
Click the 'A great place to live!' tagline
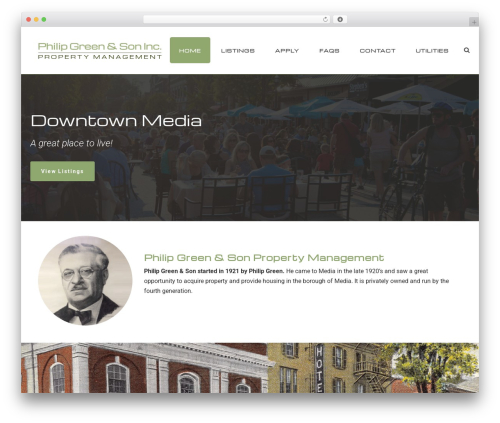pyautogui.click(x=71, y=143)
